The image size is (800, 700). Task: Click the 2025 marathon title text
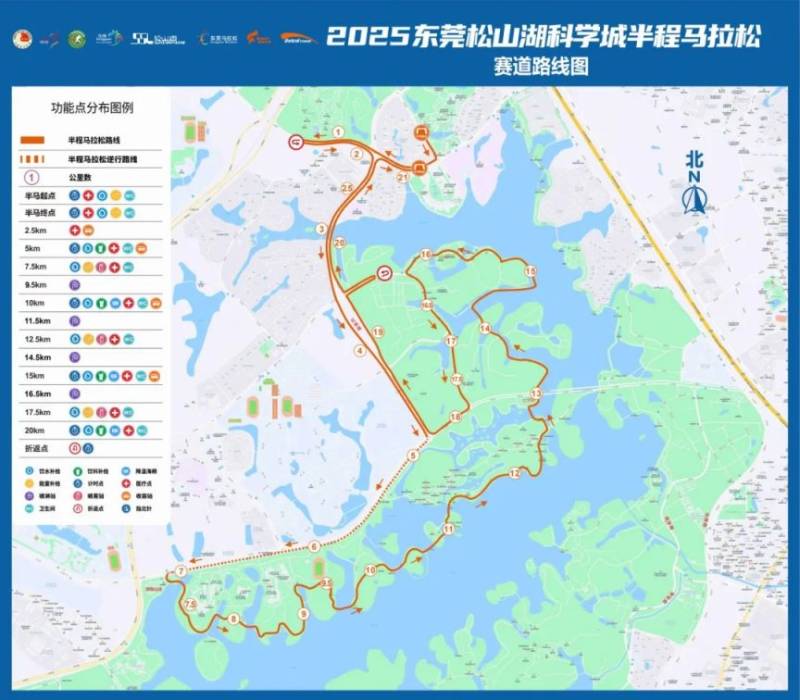coord(545,34)
